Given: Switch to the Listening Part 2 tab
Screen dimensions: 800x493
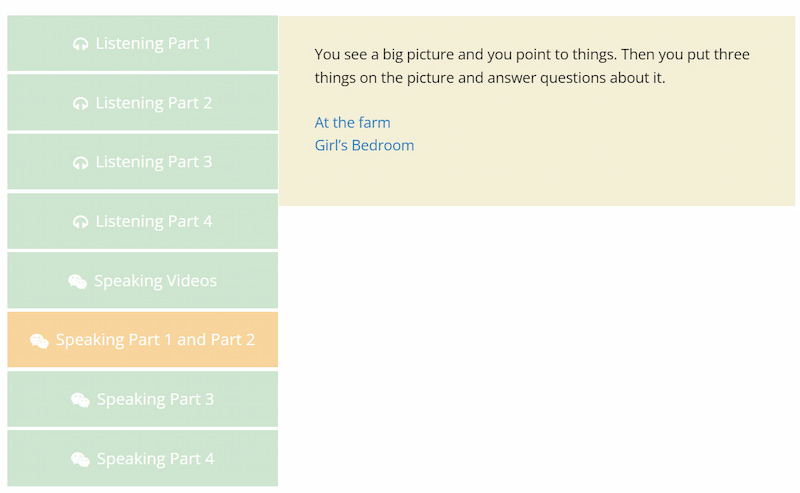Looking at the screenshot, I should pos(153,103).
